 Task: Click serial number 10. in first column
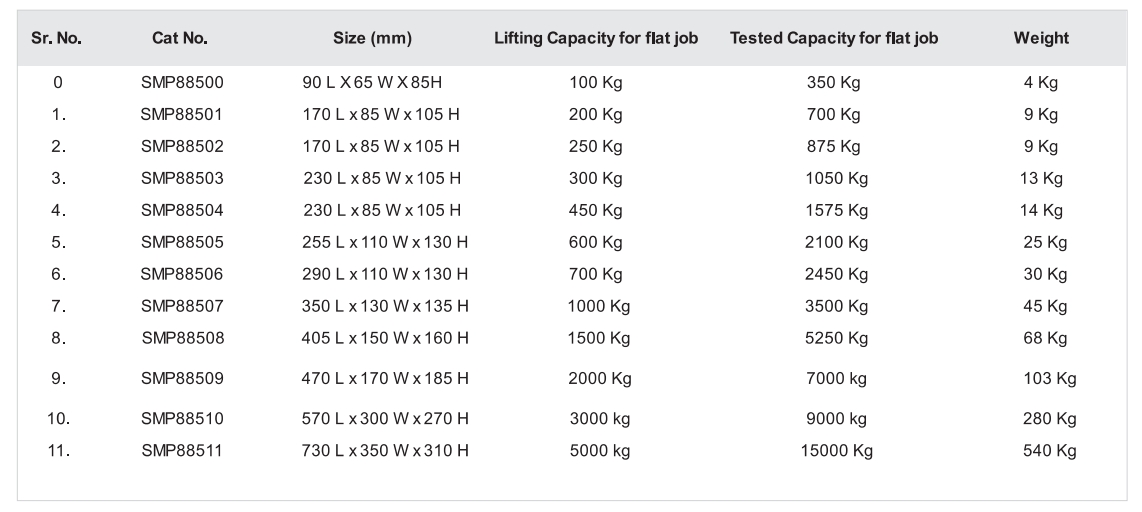[x=58, y=418]
